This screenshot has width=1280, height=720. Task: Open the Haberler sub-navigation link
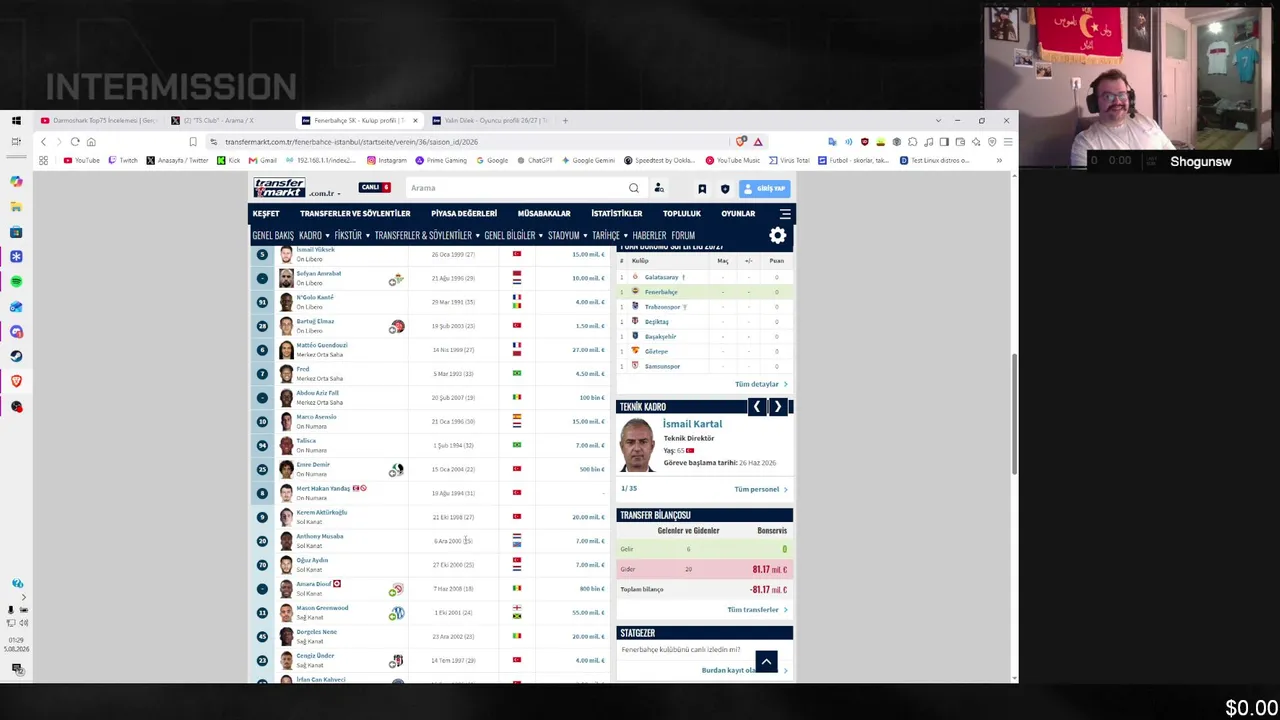(x=649, y=235)
